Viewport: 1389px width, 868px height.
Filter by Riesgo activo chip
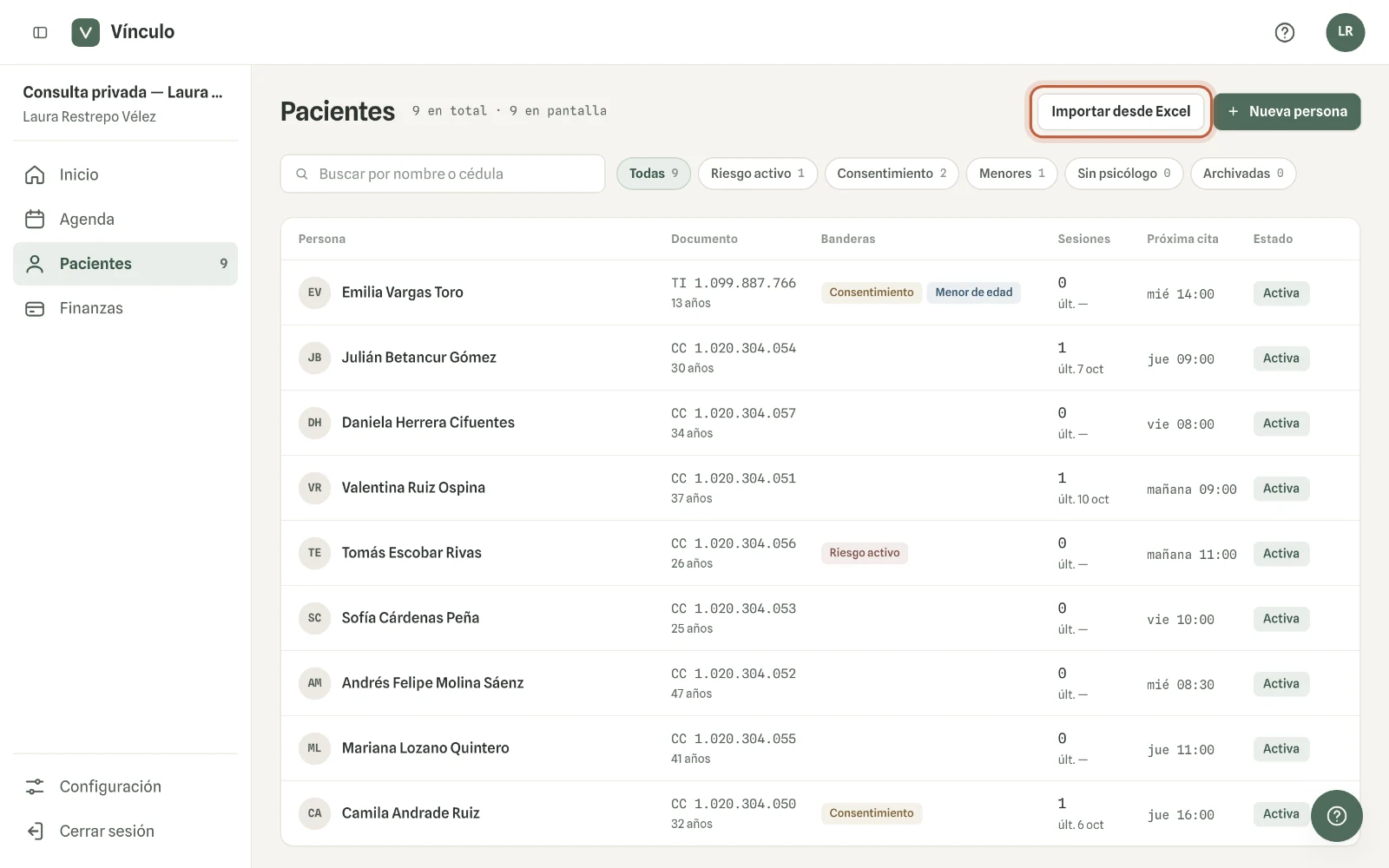point(758,174)
